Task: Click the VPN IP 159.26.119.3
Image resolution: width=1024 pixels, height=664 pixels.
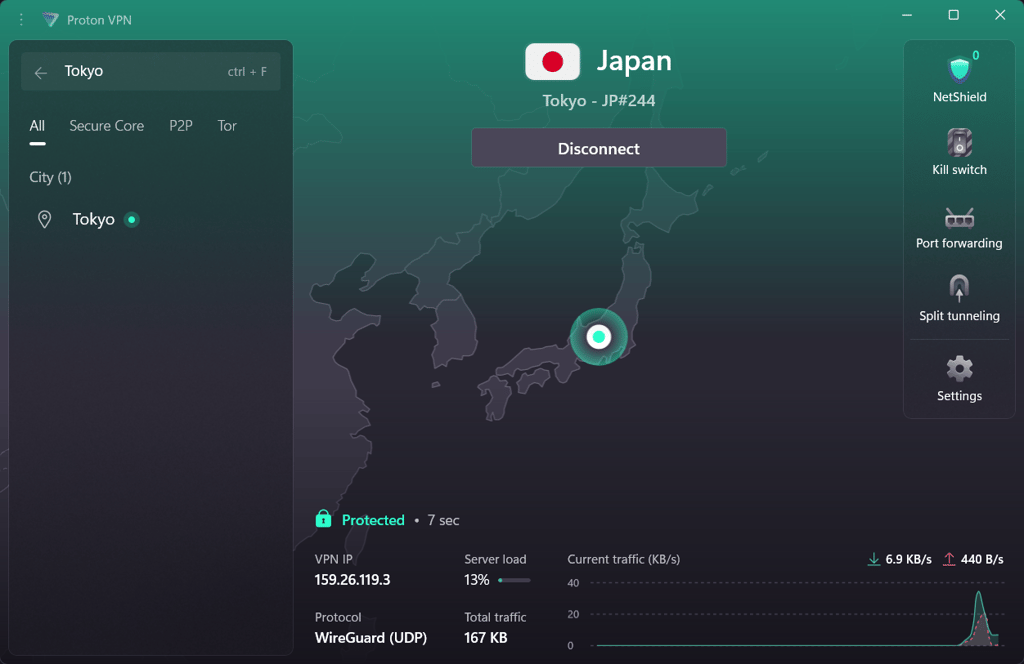Action: (x=352, y=580)
